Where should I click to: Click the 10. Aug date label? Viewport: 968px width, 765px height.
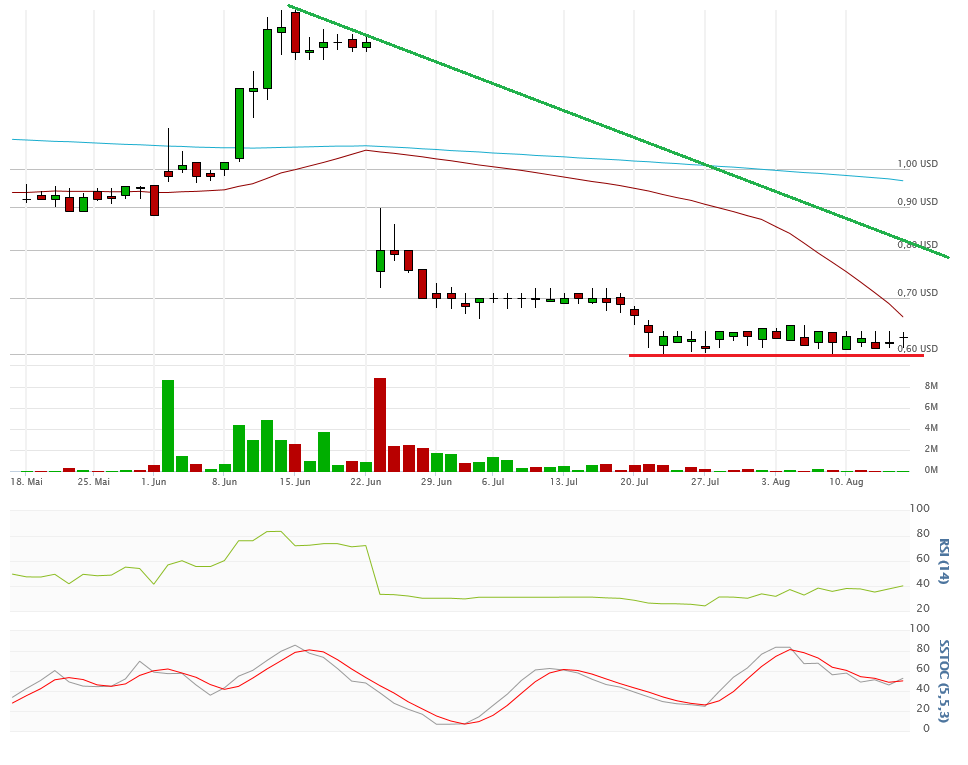pyautogui.click(x=848, y=482)
